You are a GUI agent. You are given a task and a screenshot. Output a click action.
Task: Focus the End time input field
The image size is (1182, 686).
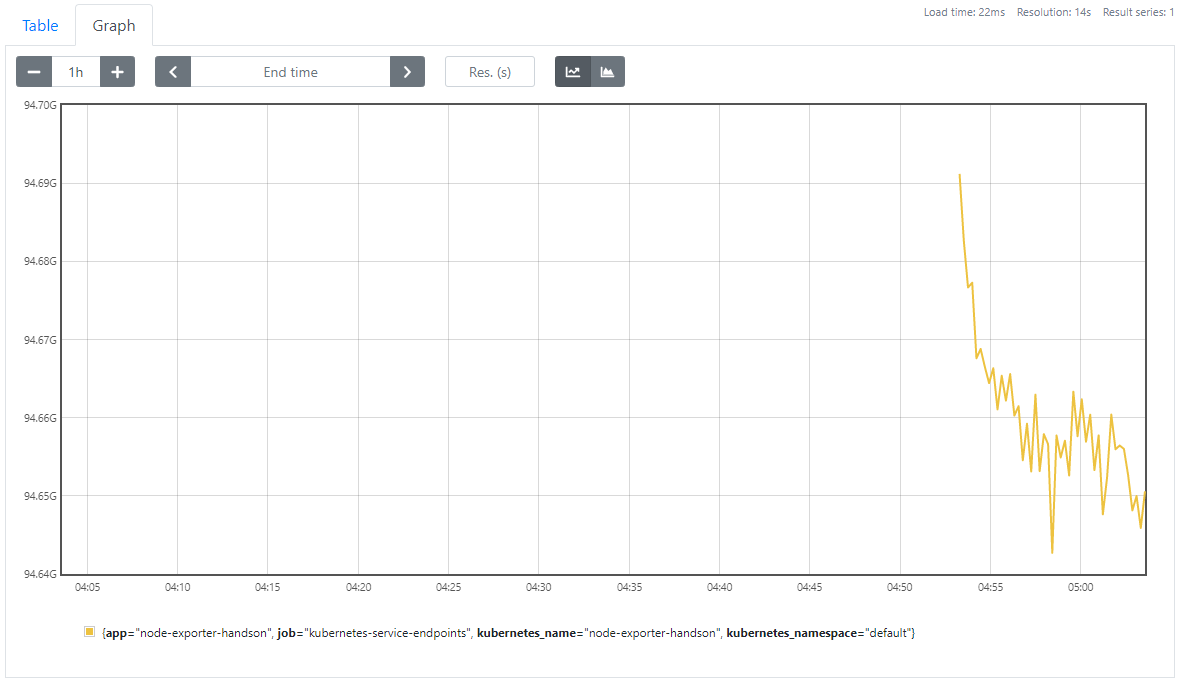tap(290, 72)
